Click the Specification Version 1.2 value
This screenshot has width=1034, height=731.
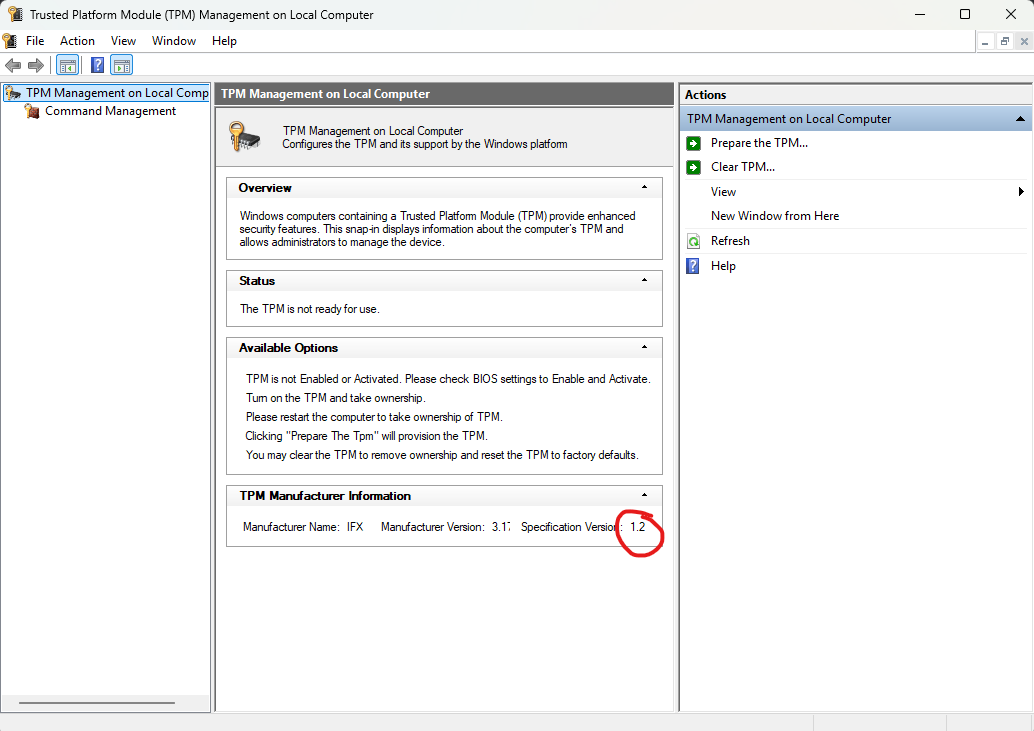click(x=637, y=527)
